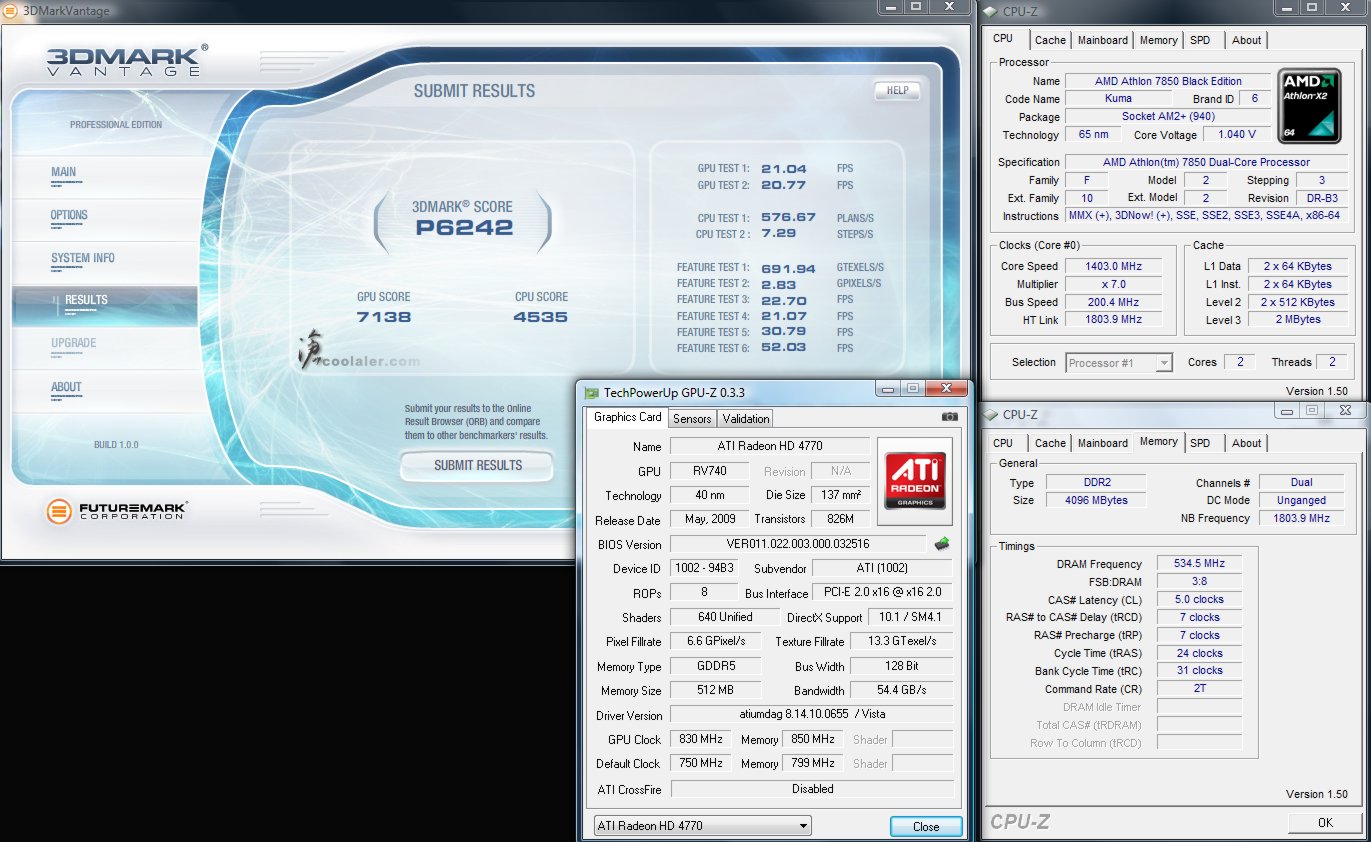Open the Cache tab in top CPU-Z
The width and height of the screenshot is (1371, 842).
click(1050, 40)
